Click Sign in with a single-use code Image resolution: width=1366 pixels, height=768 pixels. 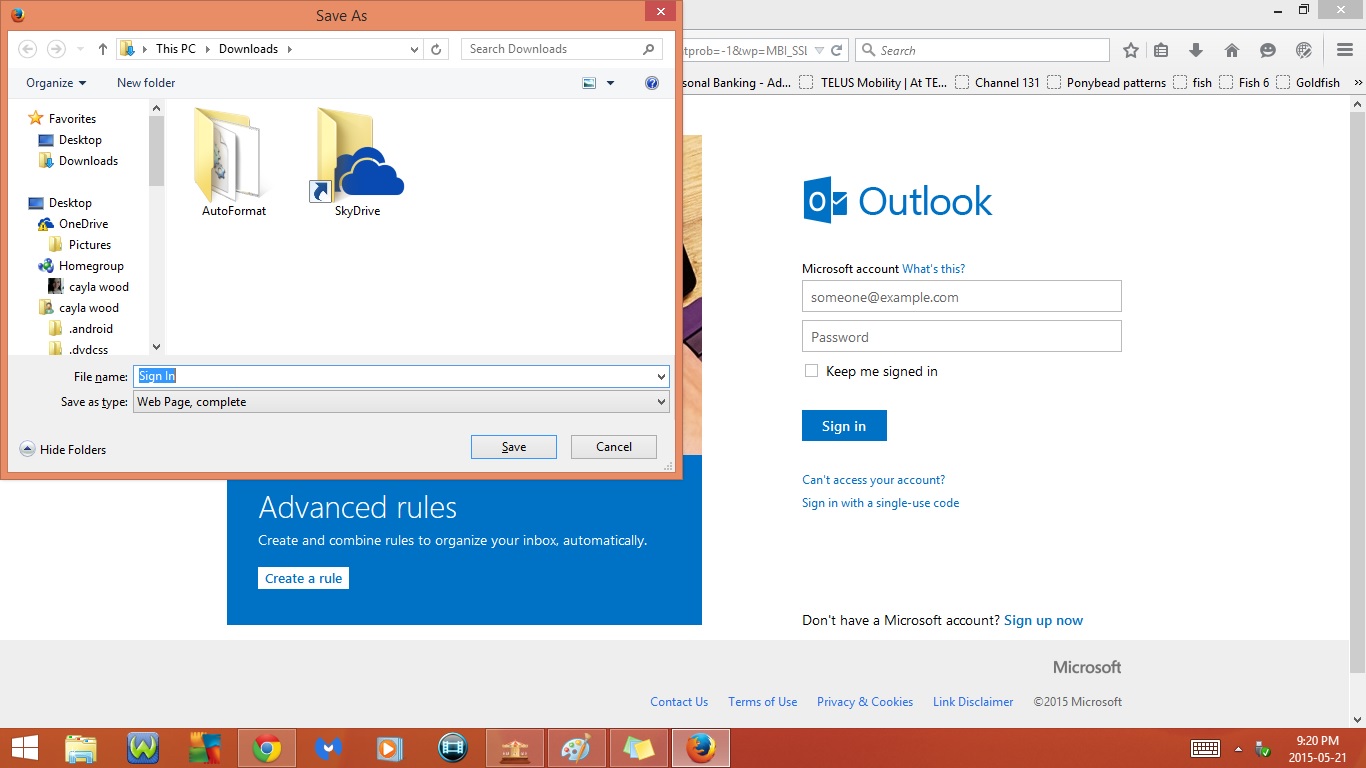(880, 503)
